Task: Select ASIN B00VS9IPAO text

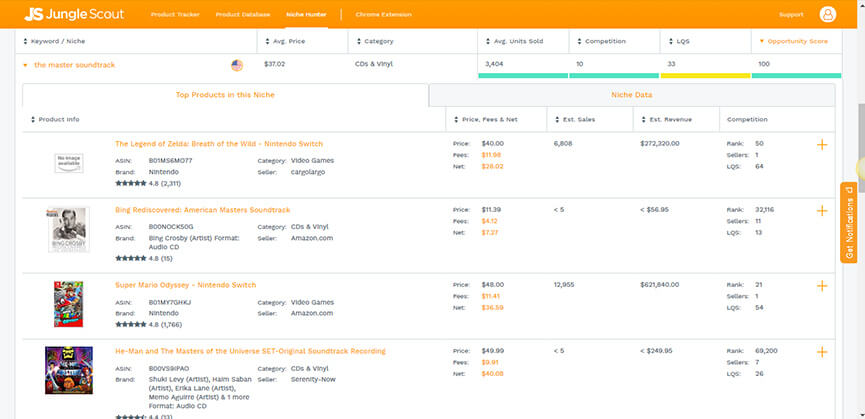Action: tap(169, 369)
